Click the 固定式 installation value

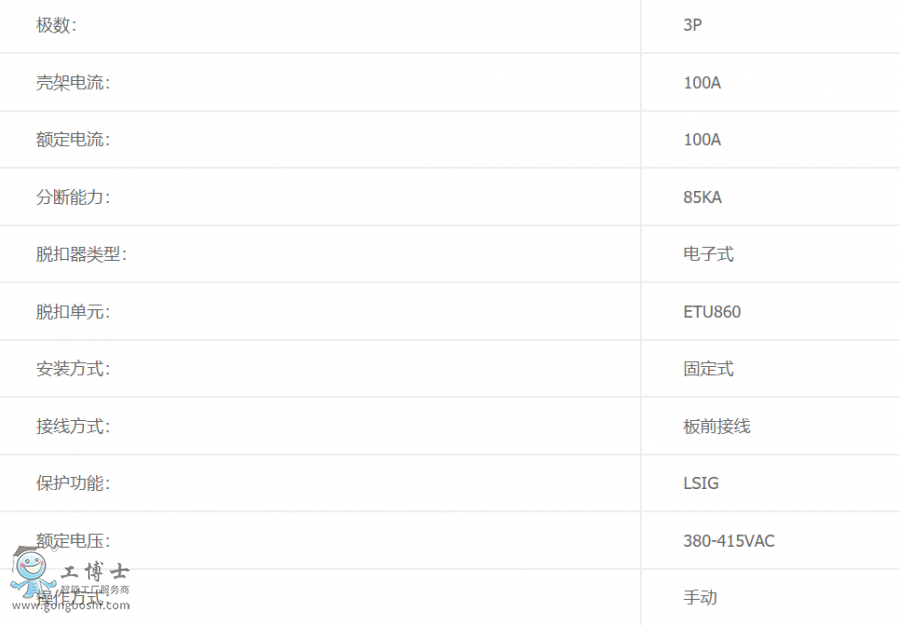708,369
